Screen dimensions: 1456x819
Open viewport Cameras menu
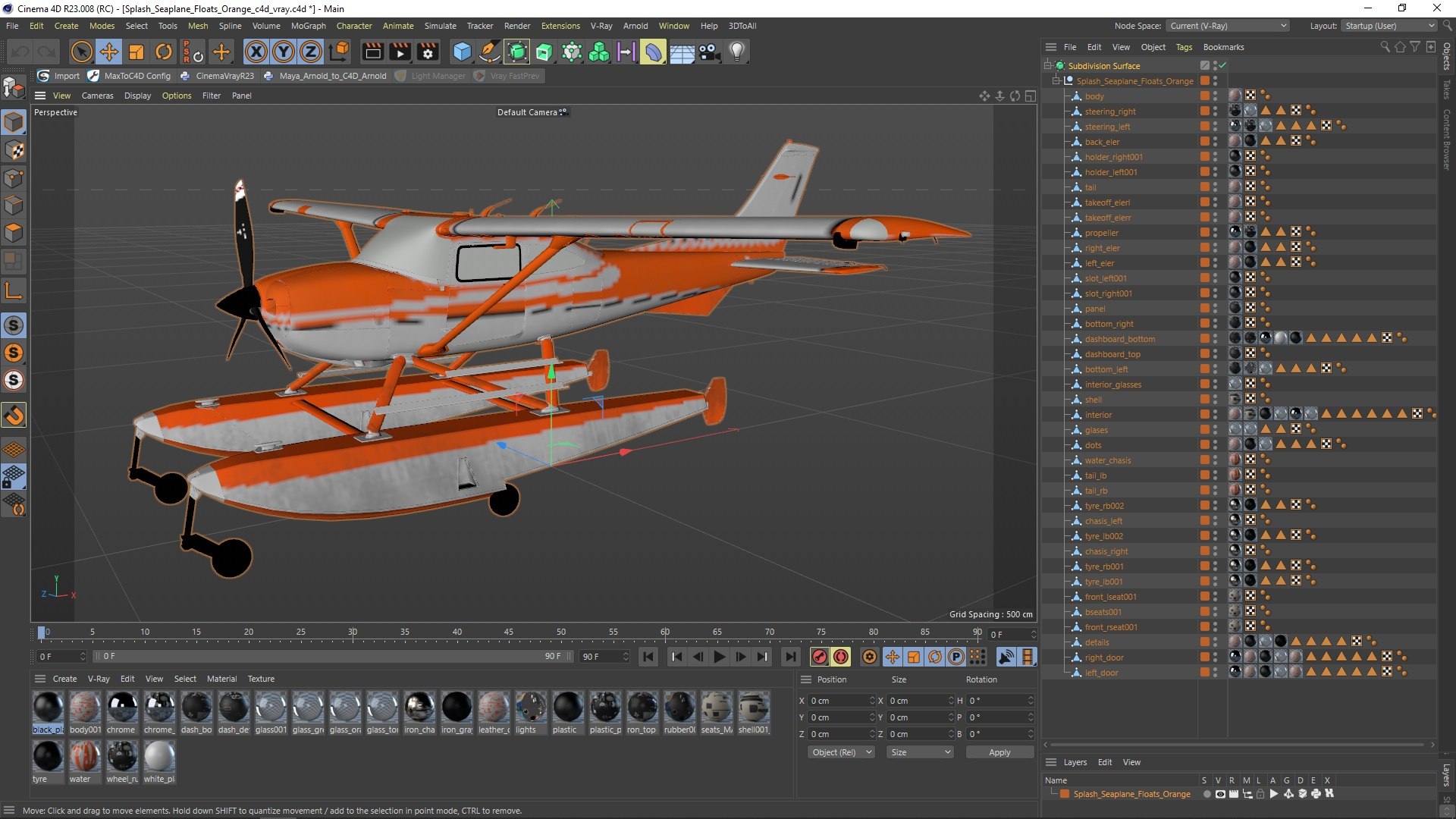97,96
